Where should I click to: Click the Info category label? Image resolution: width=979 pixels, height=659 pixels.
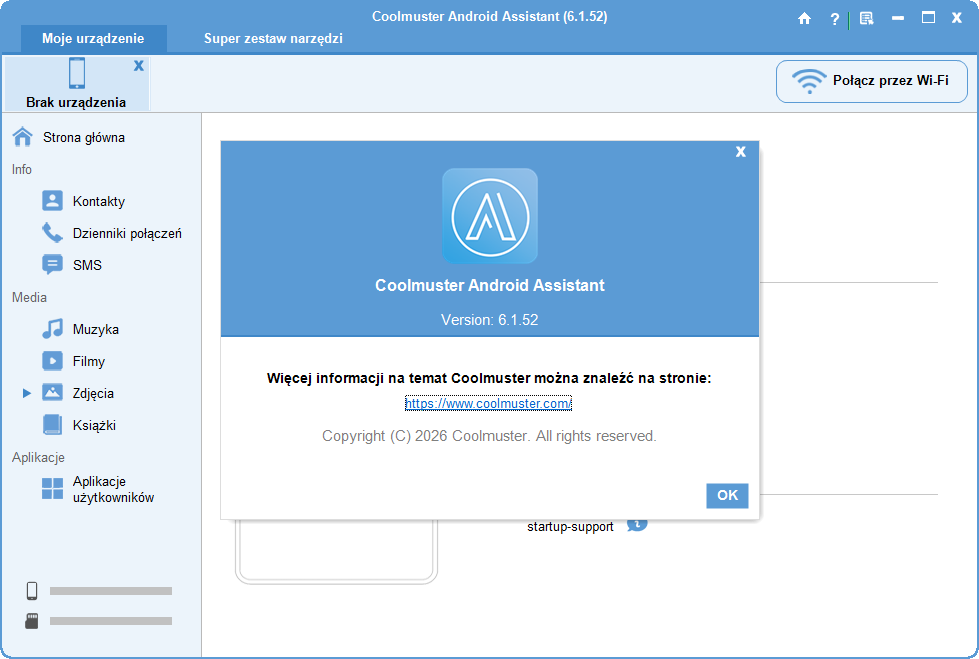(21, 169)
